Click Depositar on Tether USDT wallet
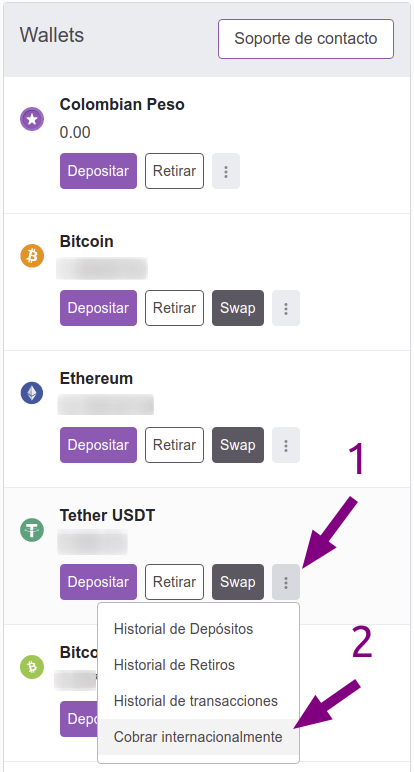The height and width of the screenshot is (772, 414). click(x=98, y=582)
